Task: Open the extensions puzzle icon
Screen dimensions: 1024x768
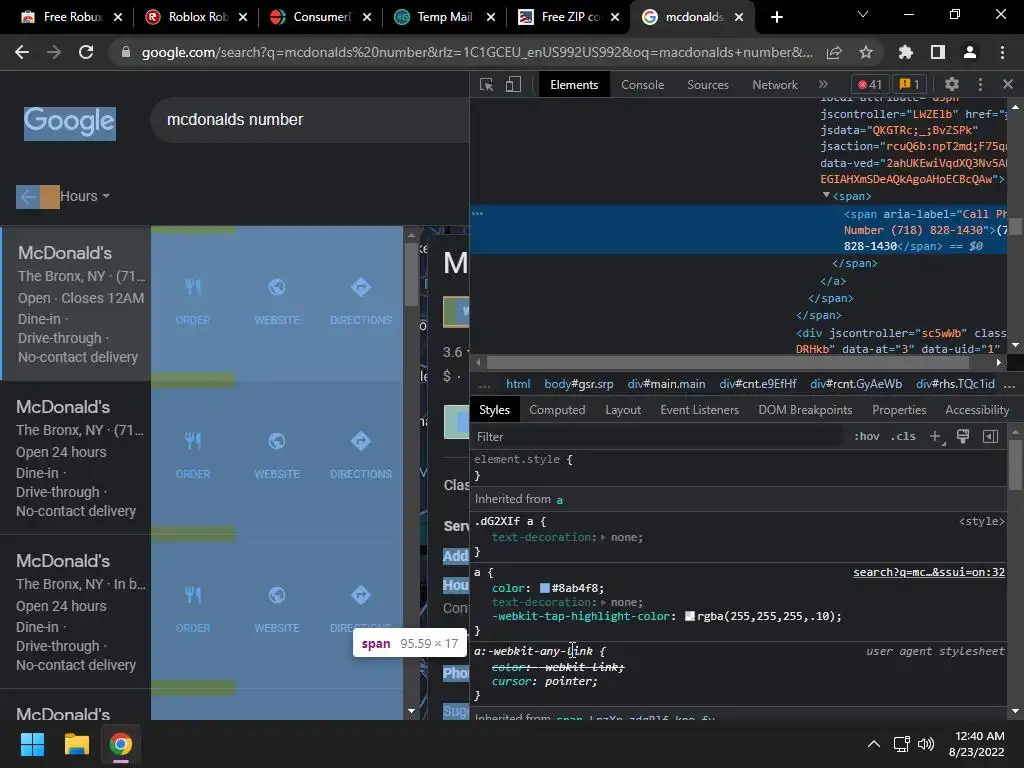Action: coord(905,52)
